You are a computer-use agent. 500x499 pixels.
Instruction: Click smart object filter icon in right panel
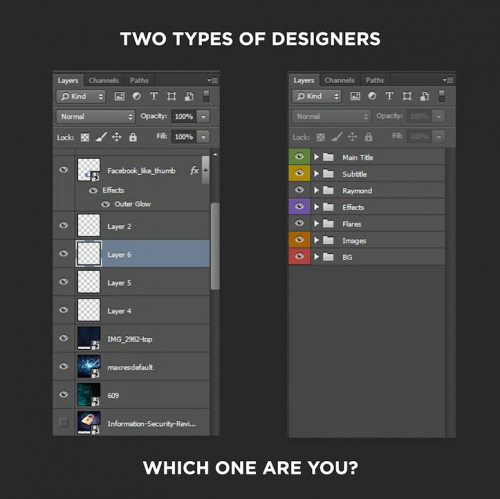click(x=425, y=96)
